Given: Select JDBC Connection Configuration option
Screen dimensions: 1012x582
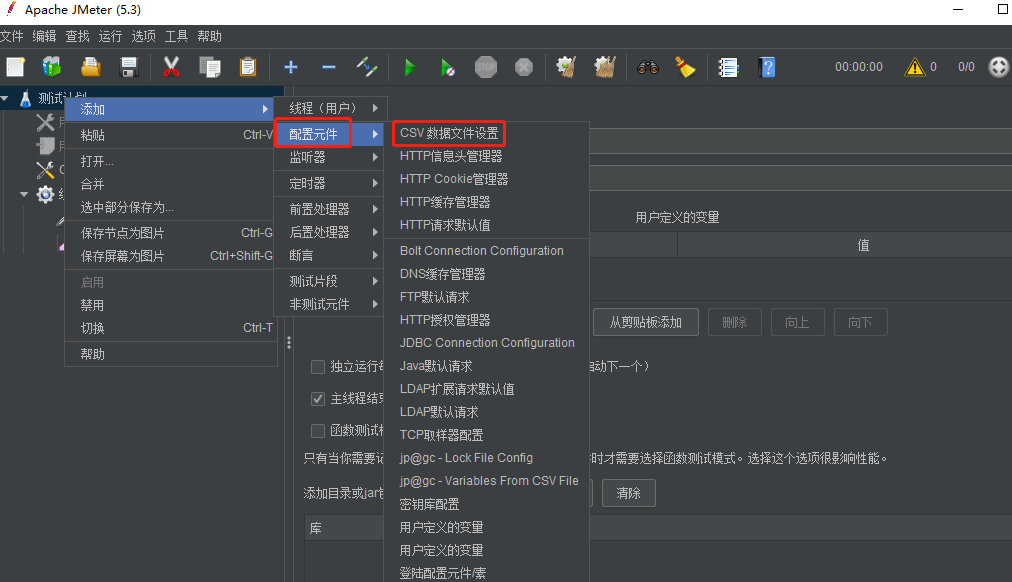Looking at the screenshot, I should [487, 343].
